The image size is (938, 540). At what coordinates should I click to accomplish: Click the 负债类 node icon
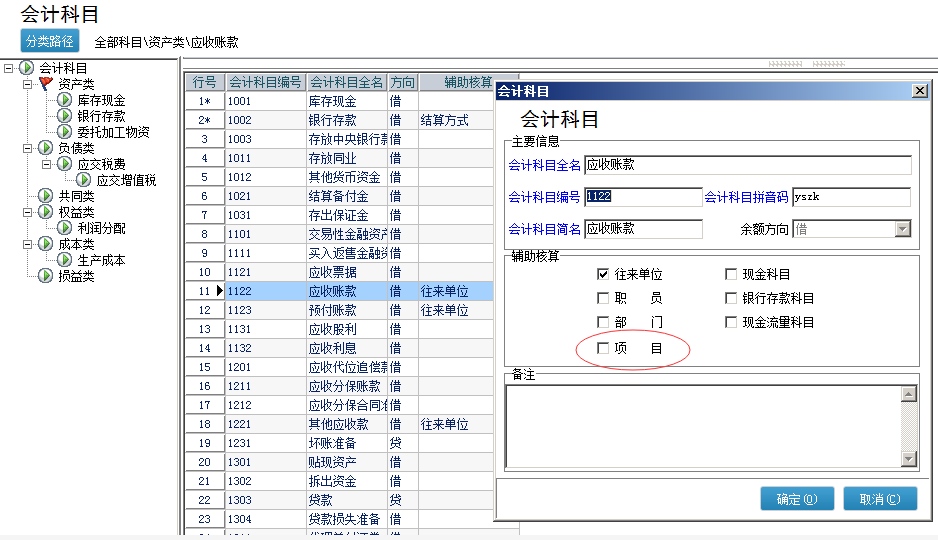(45, 147)
